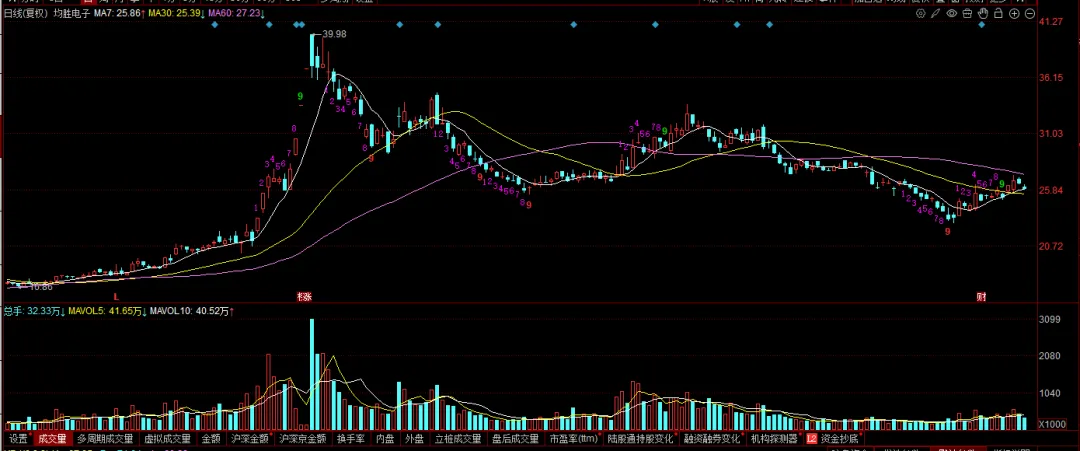Open the L2 资金抄底 tab
The image size is (1080, 451).
(x=833, y=438)
